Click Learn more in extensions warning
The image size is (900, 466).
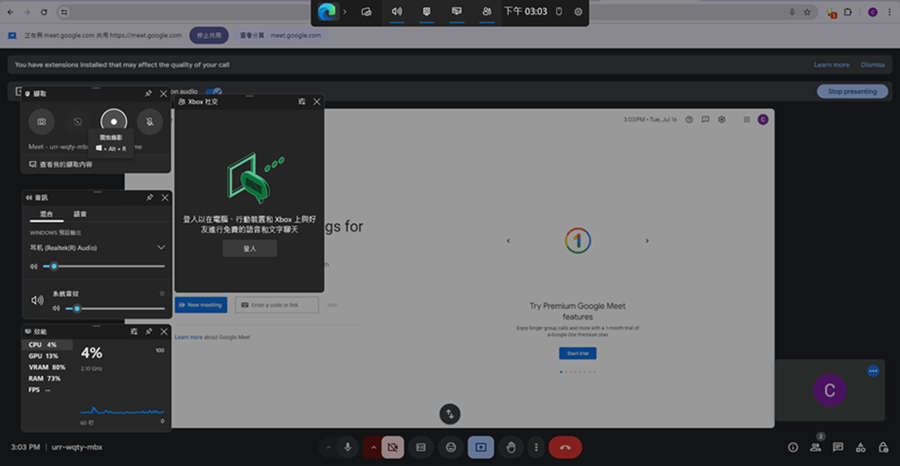tap(831, 65)
